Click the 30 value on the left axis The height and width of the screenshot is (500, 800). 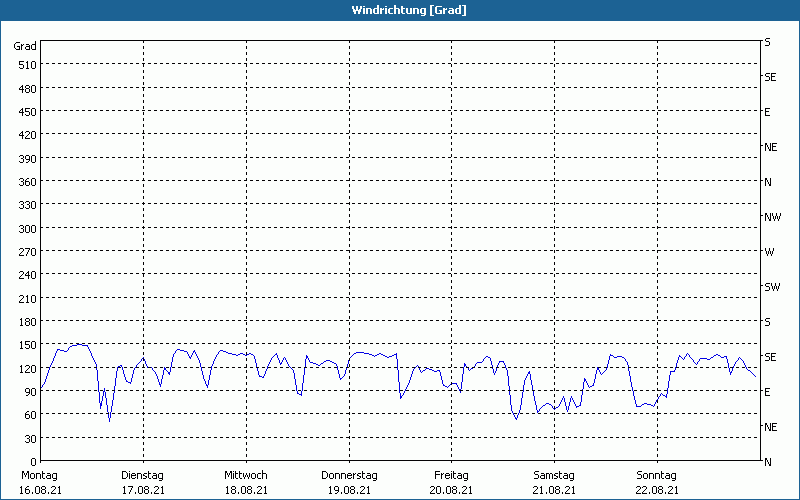point(31,439)
